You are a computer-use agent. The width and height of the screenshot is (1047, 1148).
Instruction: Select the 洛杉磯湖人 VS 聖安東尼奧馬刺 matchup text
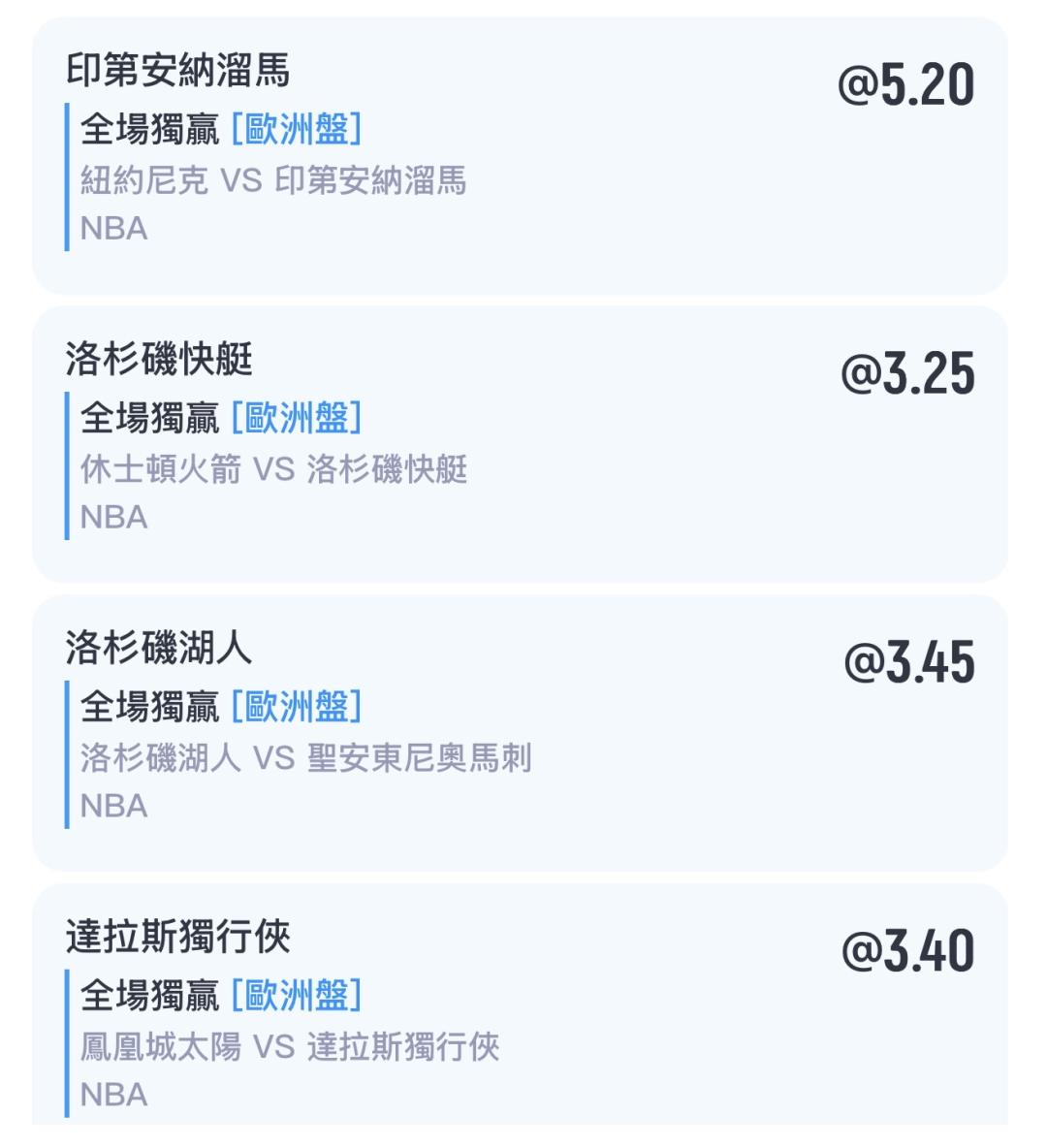(x=305, y=758)
